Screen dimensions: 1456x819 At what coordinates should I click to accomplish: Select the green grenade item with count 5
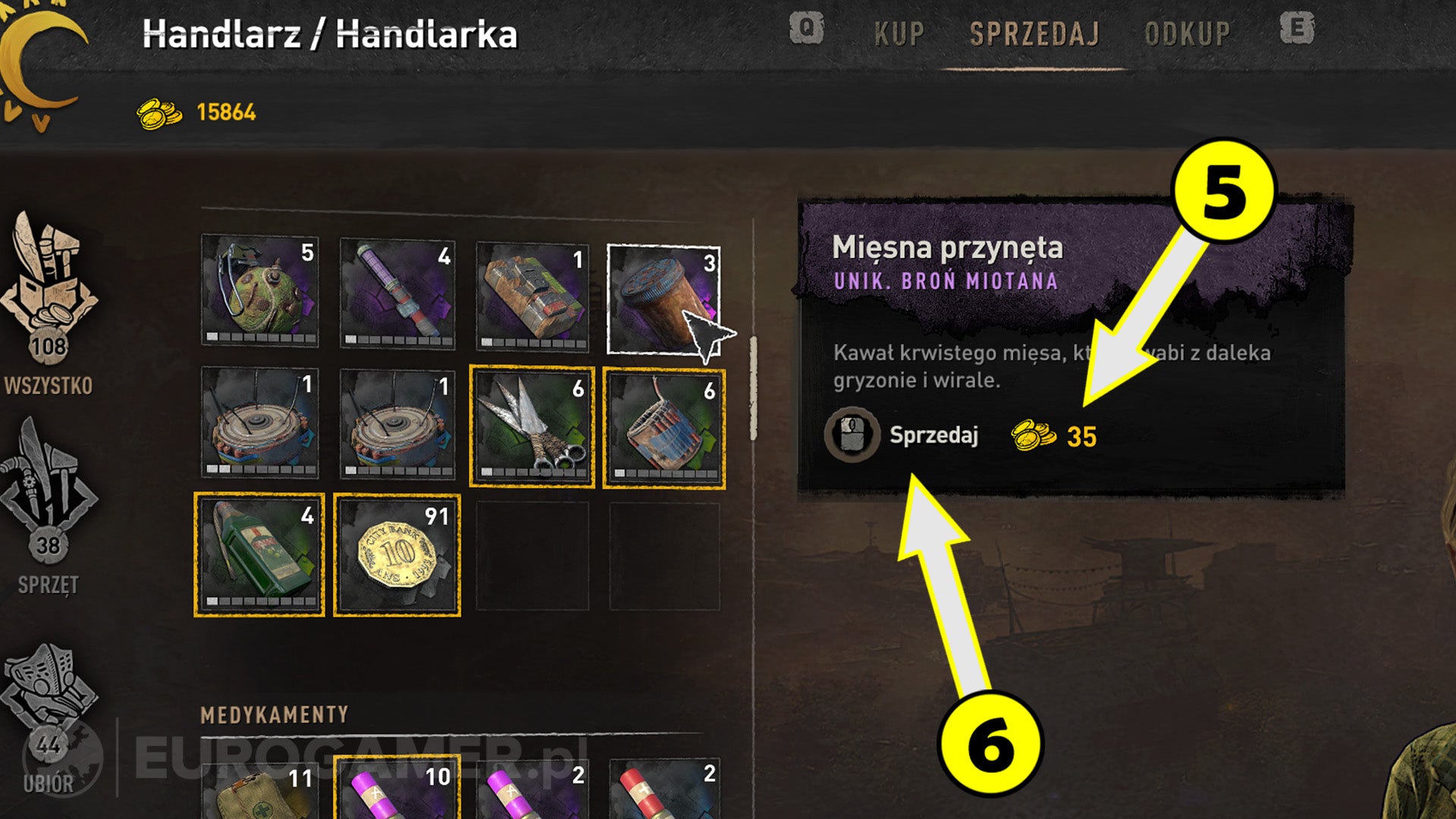259,290
